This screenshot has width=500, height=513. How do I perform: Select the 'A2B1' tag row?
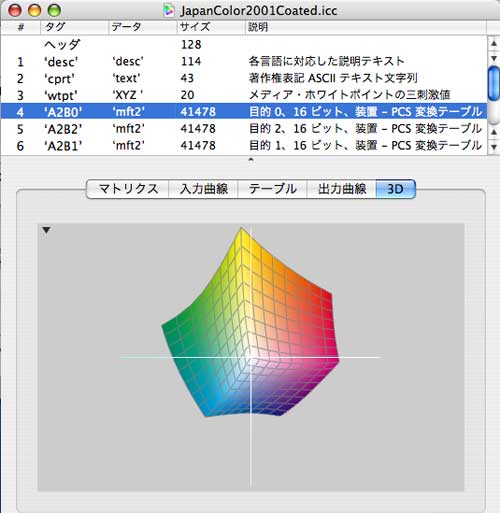[243, 145]
